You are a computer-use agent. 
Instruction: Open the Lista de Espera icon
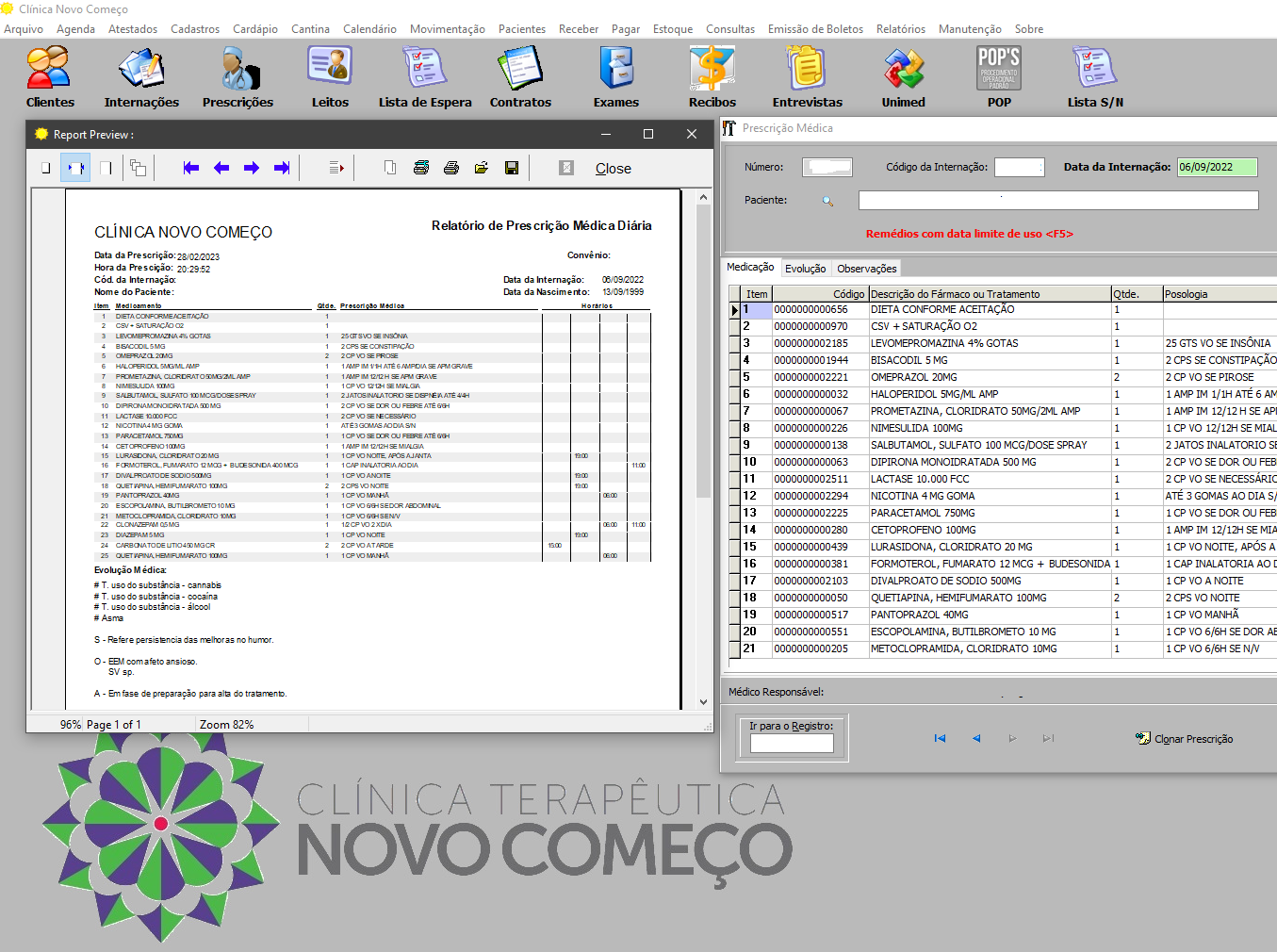point(425,77)
